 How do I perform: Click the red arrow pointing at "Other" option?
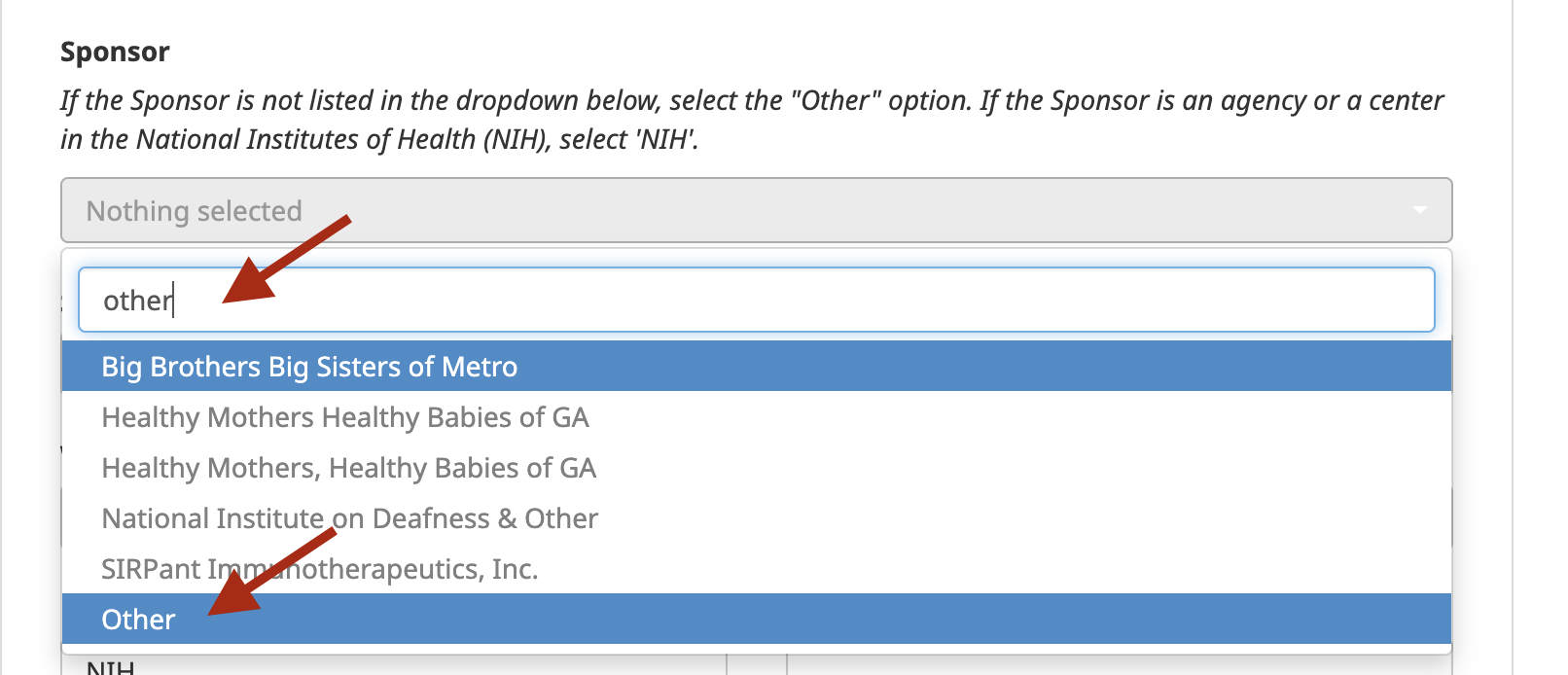pos(270,574)
